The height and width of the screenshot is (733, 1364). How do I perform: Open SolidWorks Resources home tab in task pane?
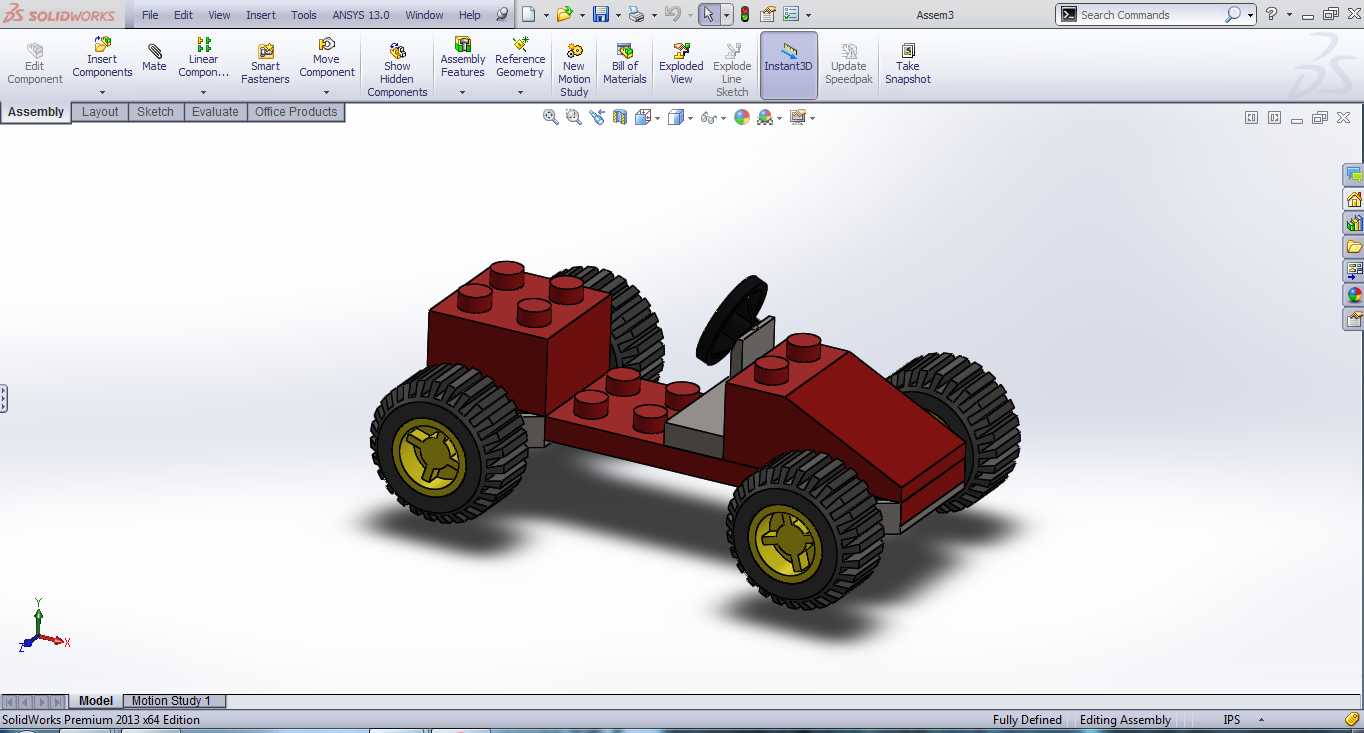tap(1354, 199)
